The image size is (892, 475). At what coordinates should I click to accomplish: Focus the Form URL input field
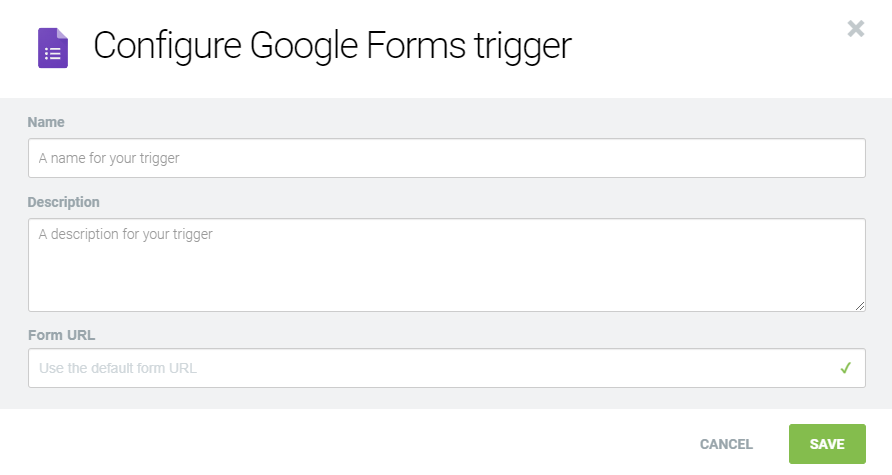point(430,368)
